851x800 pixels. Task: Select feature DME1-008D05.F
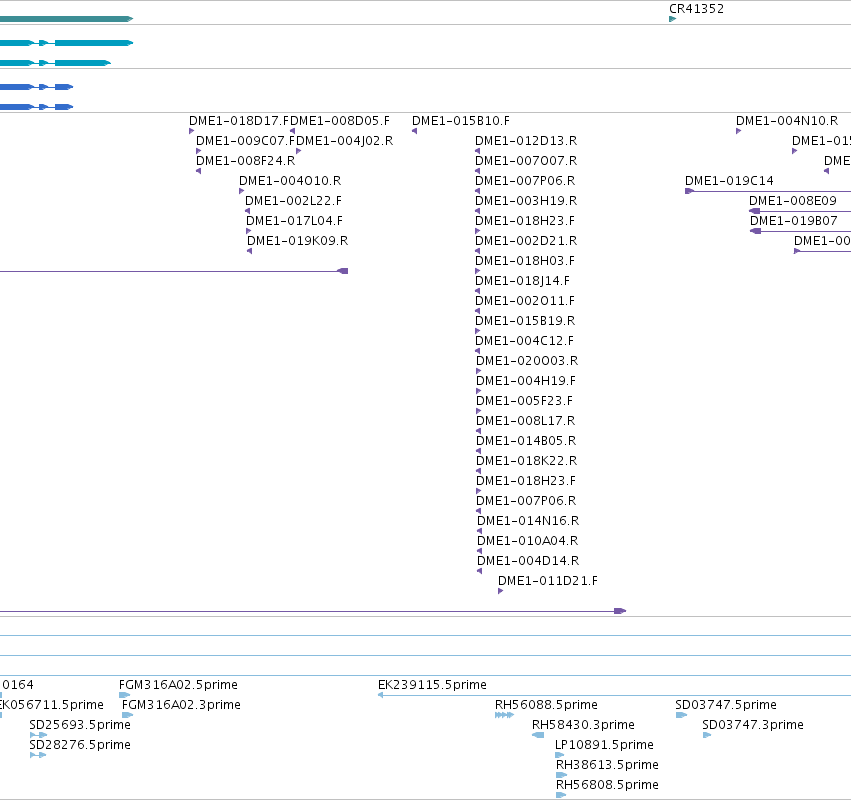pos(340,120)
